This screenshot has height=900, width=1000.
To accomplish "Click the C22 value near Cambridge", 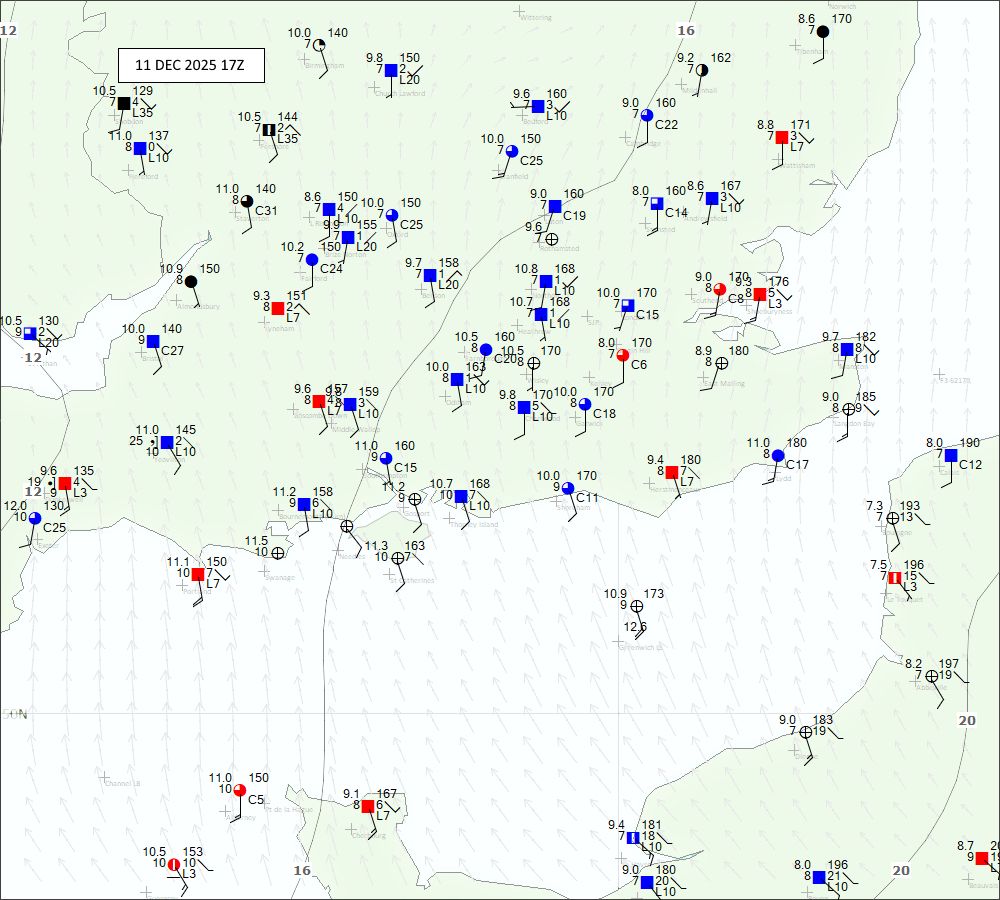I will coord(666,124).
